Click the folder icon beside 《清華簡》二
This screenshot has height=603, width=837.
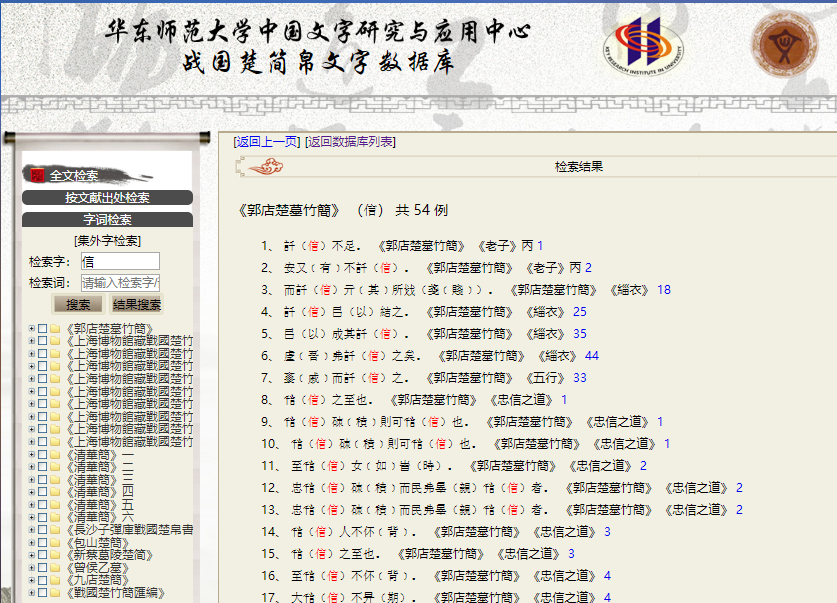[55, 467]
